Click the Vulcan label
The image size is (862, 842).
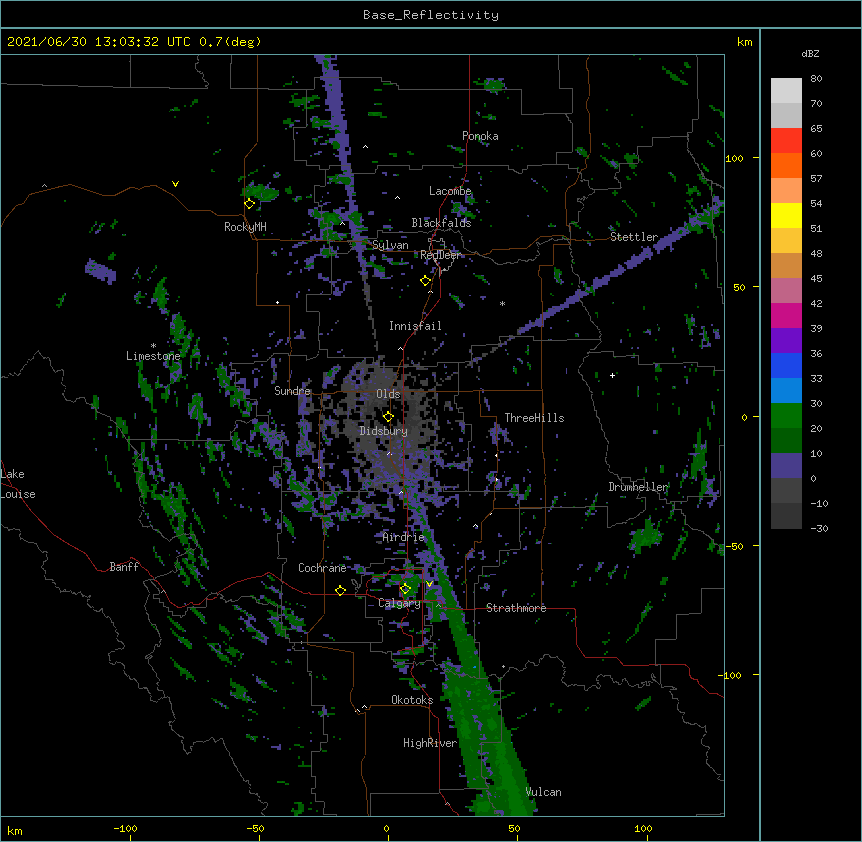pyautogui.click(x=543, y=792)
